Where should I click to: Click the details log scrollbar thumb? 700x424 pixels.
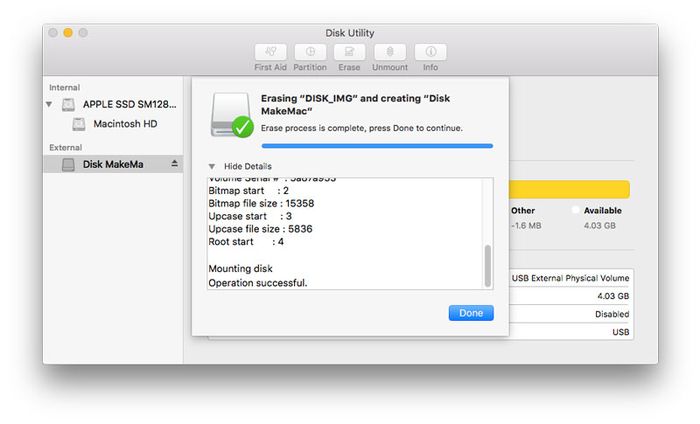[x=488, y=266]
